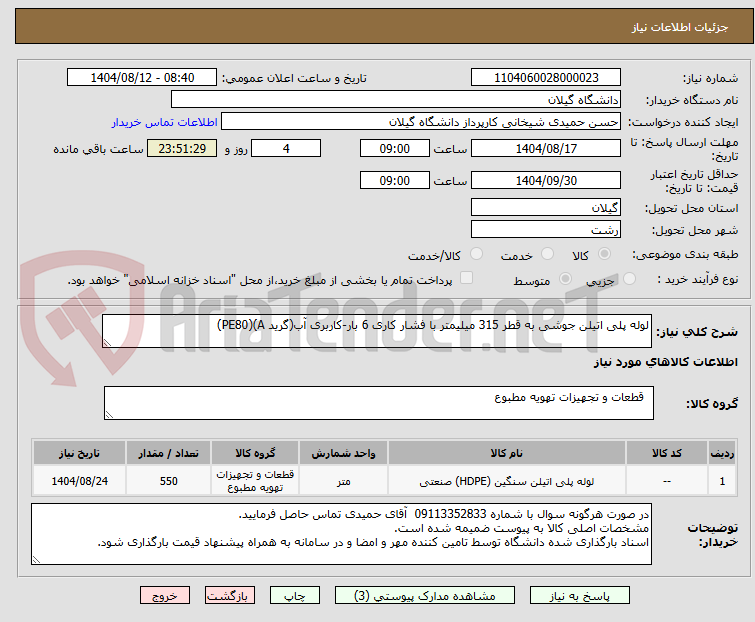
Task: Click row number 1 cell
Action: coord(722,480)
